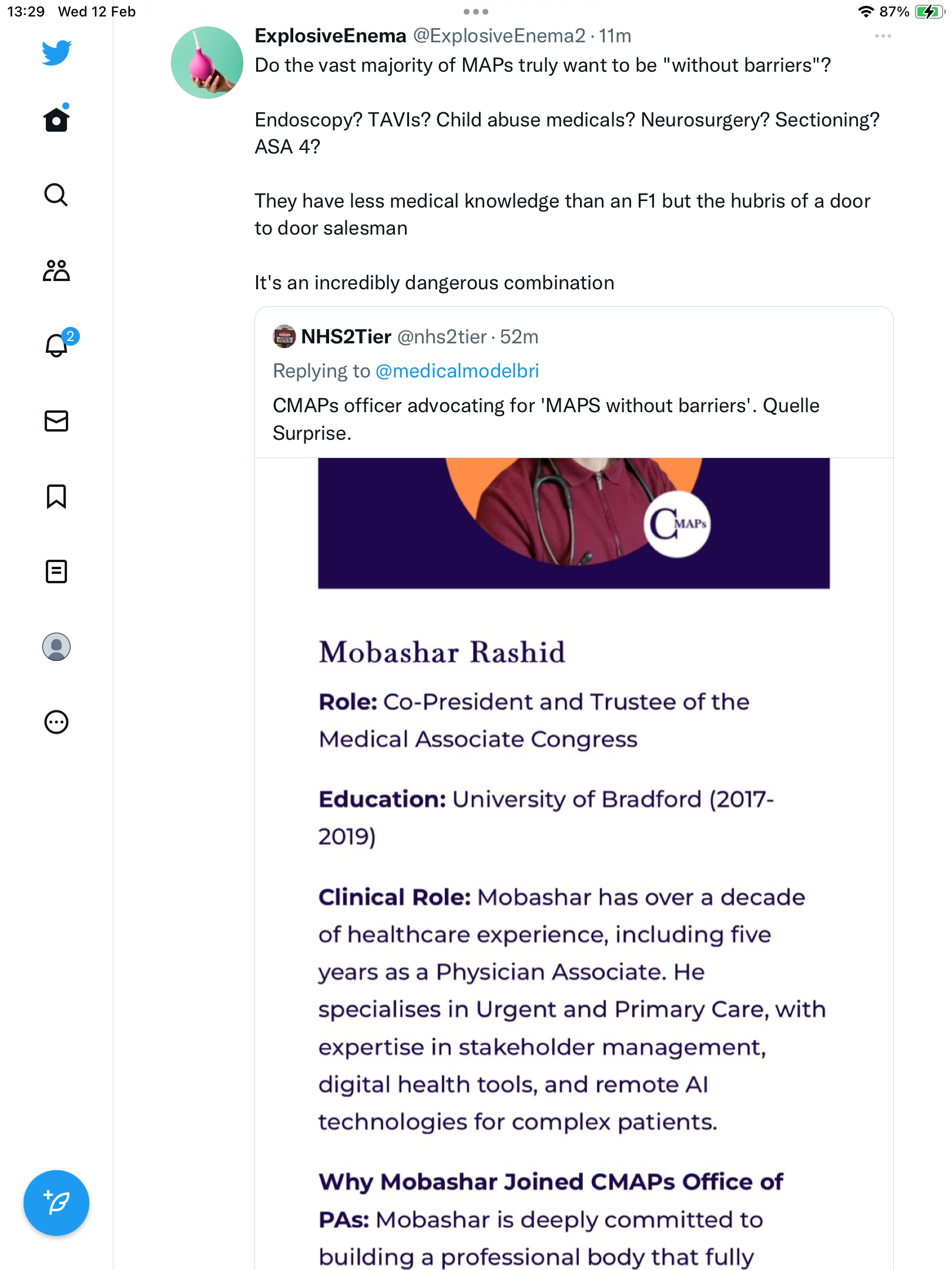Open the Bookmarks icon
952x1270 pixels.
pyautogui.click(x=56, y=496)
